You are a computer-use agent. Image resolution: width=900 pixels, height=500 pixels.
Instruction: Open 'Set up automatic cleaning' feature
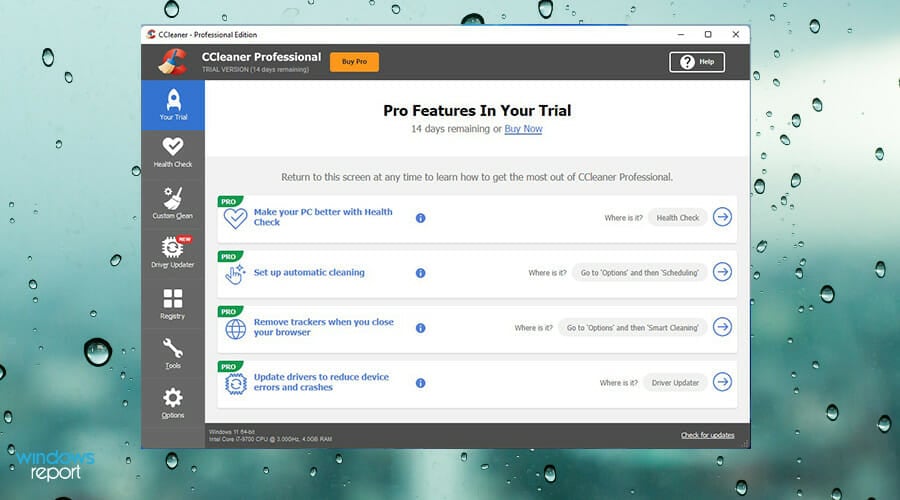point(309,273)
